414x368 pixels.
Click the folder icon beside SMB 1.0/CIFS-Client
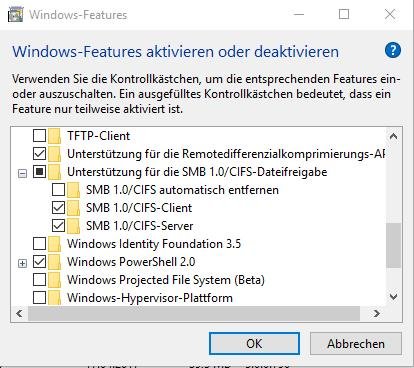[x=73, y=208]
